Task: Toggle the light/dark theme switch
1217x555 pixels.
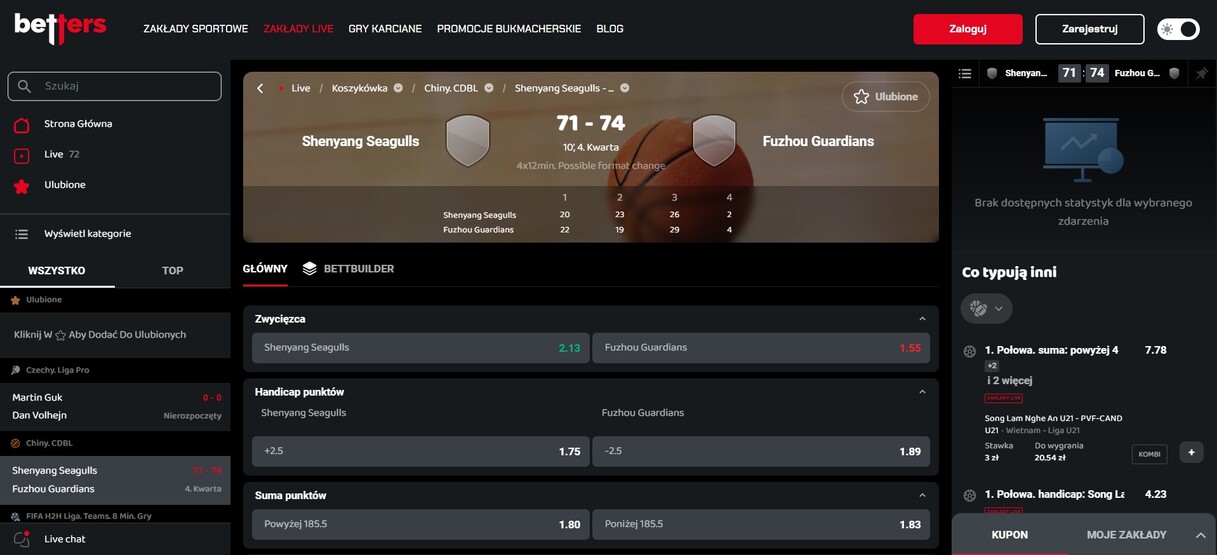Action: [x=1178, y=29]
